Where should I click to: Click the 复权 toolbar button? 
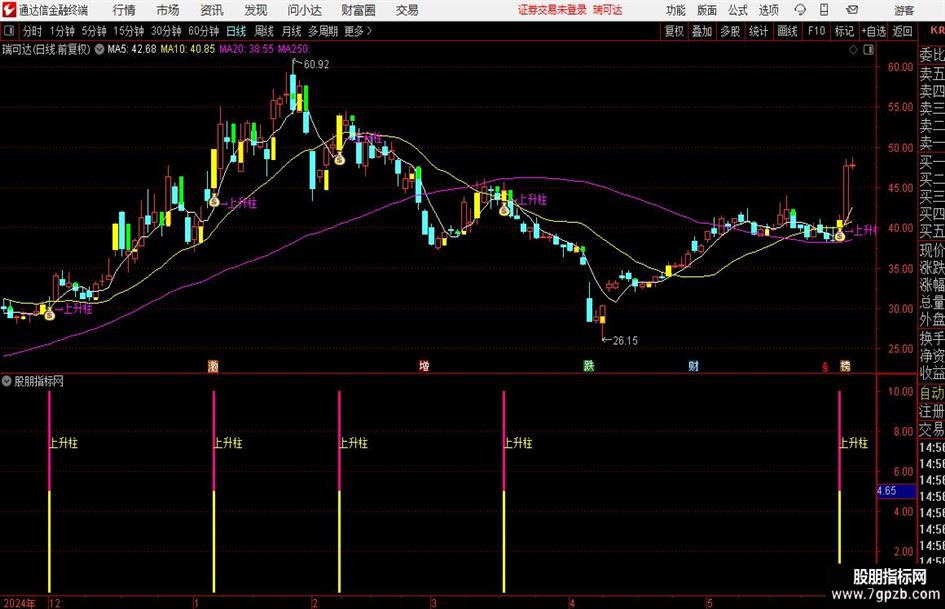click(674, 31)
